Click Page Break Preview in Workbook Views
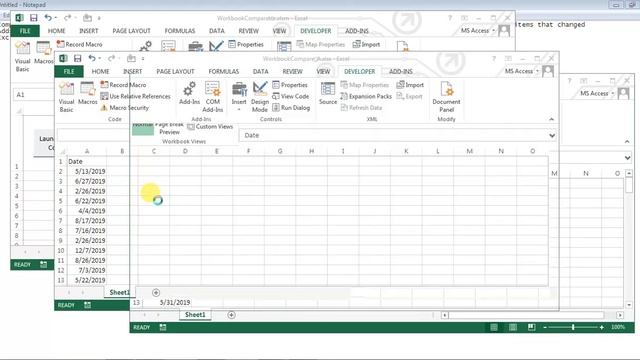Screen dimensions: 640x360 (x=169, y=128)
